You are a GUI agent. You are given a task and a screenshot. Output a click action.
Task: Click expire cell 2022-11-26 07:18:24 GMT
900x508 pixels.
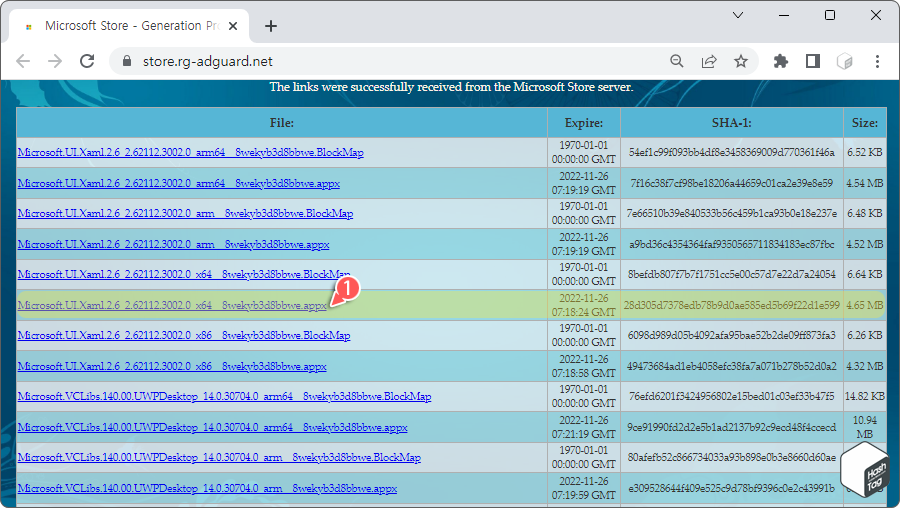pos(584,305)
